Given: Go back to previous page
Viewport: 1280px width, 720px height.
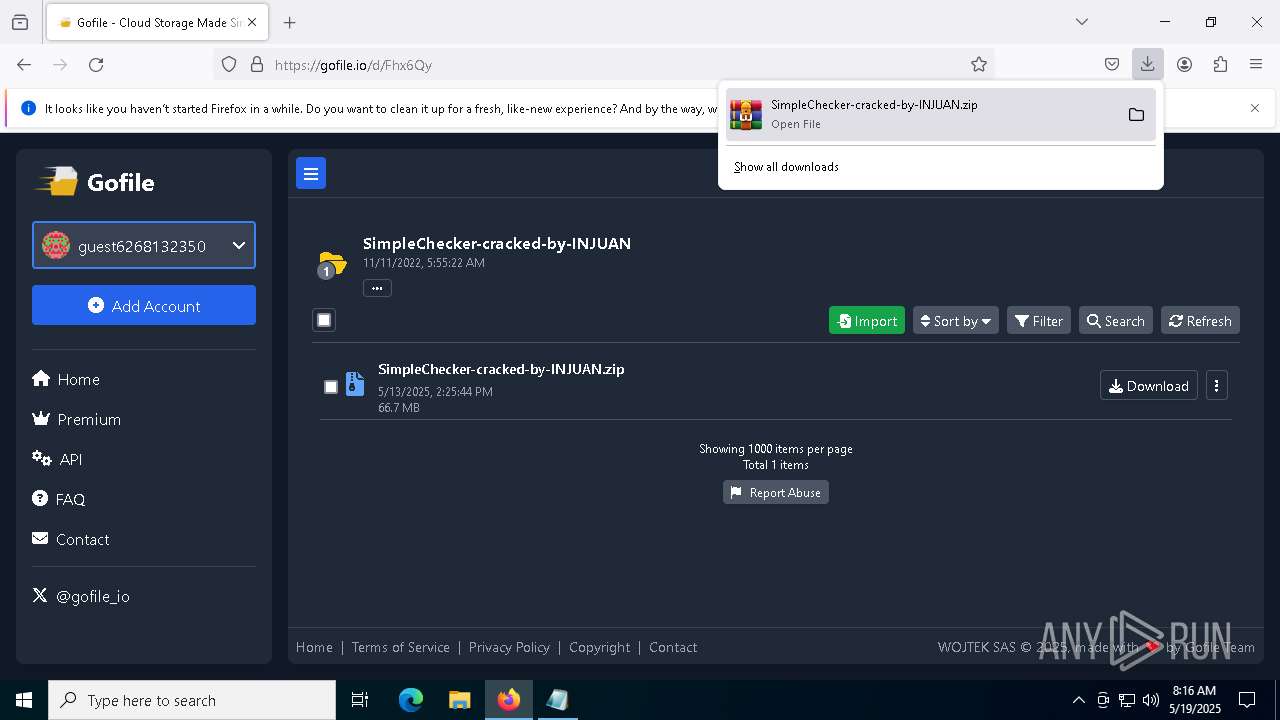Looking at the screenshot, I should coord(24,64).
